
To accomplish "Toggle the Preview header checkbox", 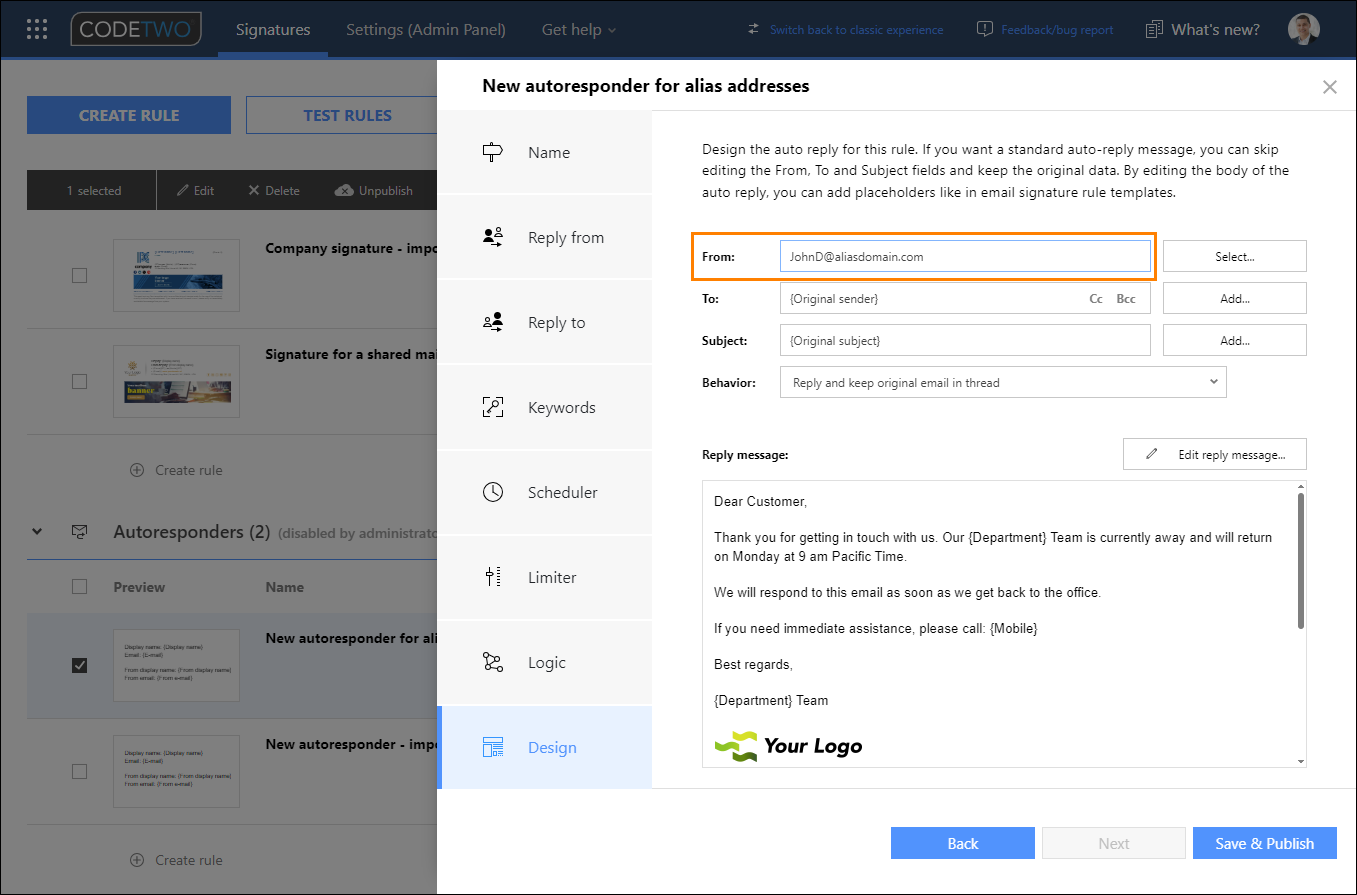I will pyautogui.click(x=79, y=587).
